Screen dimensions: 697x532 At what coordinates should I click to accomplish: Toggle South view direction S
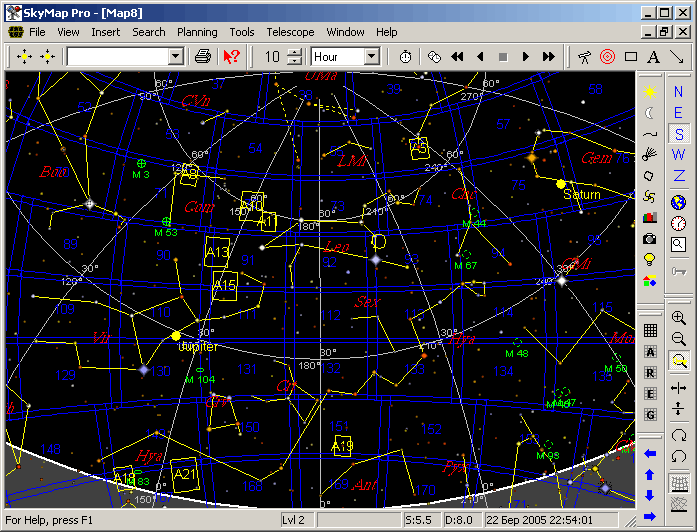[678, 134]
